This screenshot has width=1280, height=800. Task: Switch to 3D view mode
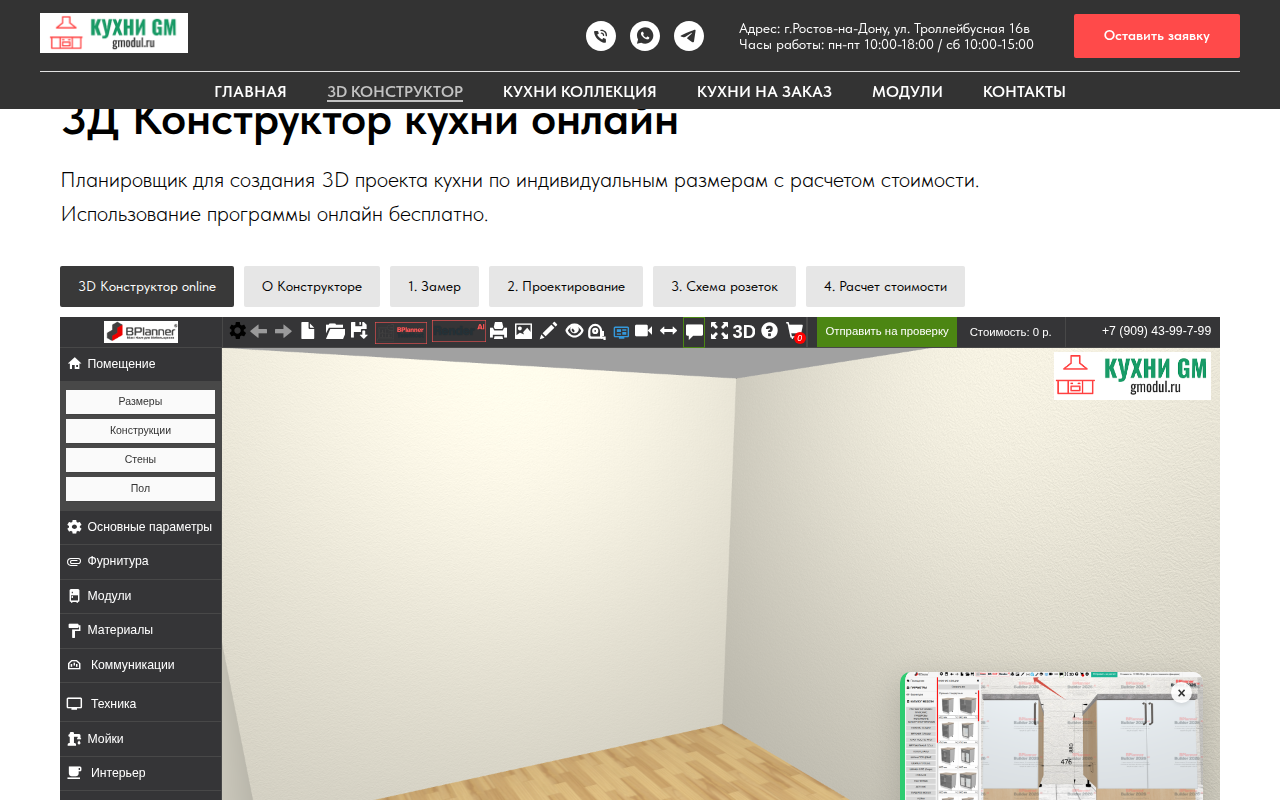point(744,331)
